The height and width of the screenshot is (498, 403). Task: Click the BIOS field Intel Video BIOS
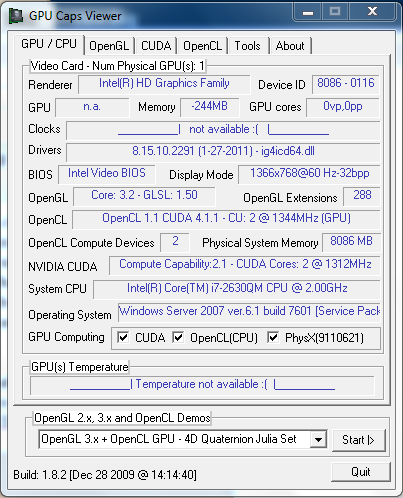point(107,174)
